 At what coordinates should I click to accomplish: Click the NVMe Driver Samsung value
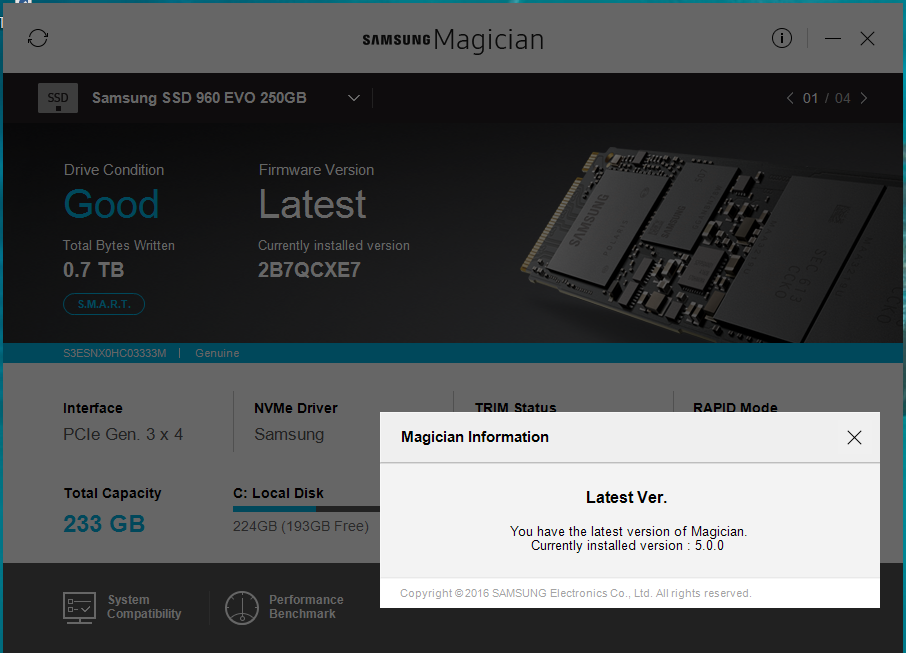[289, 435]
